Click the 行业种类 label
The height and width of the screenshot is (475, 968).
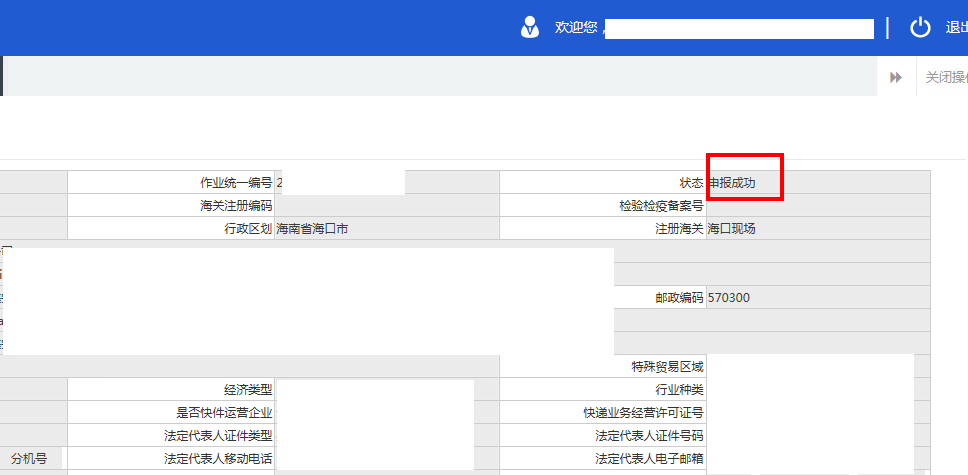pyautogui.click(x=679, y=390)
